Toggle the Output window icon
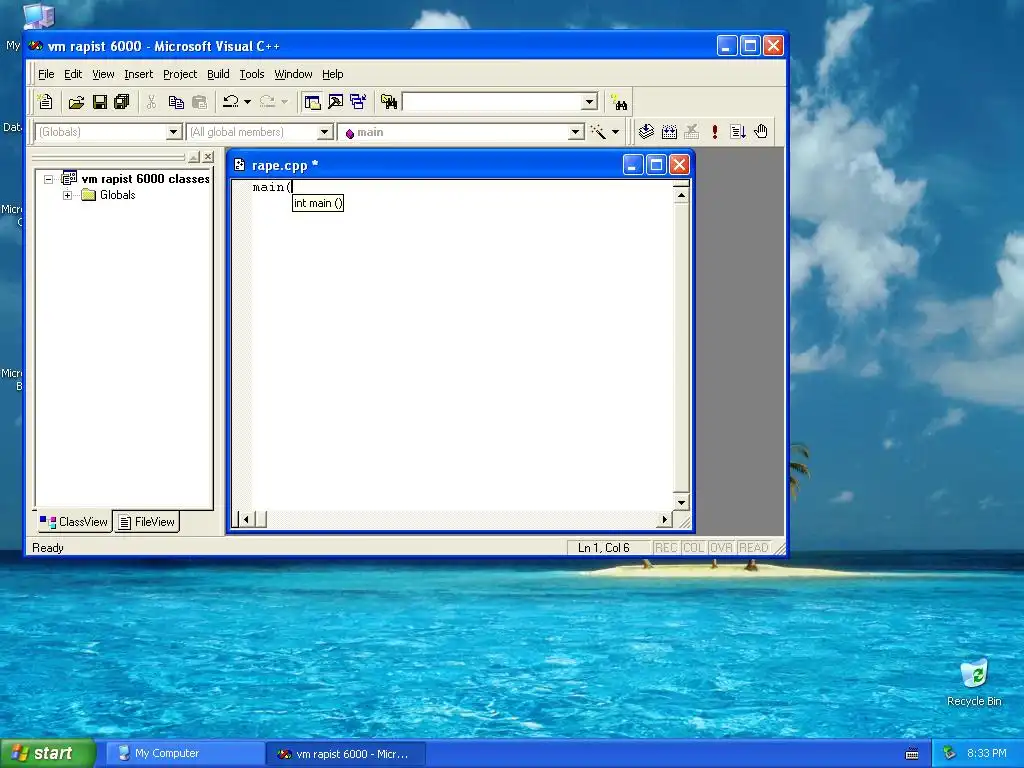The width and height of the screenshot is (1024, 768). click(335, 102)
